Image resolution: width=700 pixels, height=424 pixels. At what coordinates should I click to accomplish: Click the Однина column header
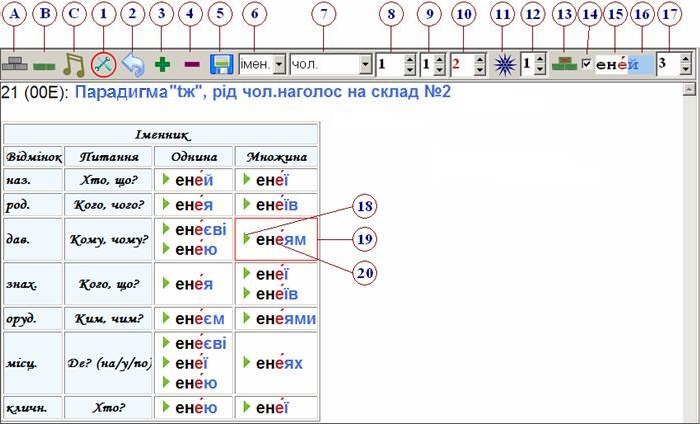(x=194, y=157)
